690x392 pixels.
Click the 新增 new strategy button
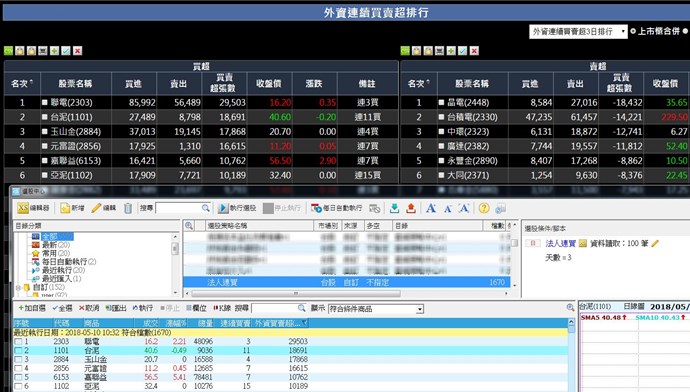click(72, 208)
